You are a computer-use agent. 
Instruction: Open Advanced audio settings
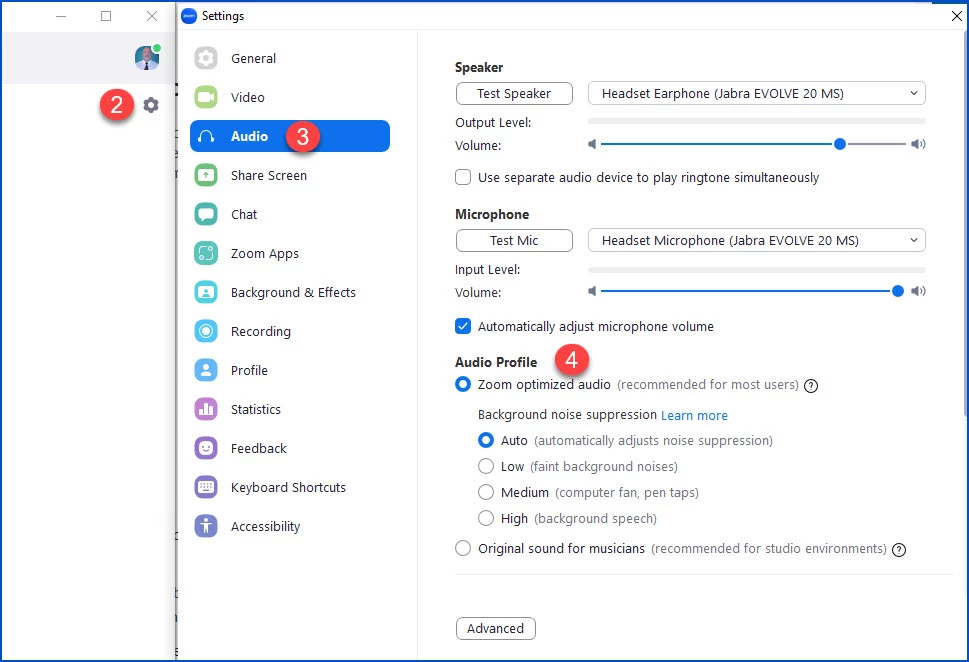tap(496, 629)
